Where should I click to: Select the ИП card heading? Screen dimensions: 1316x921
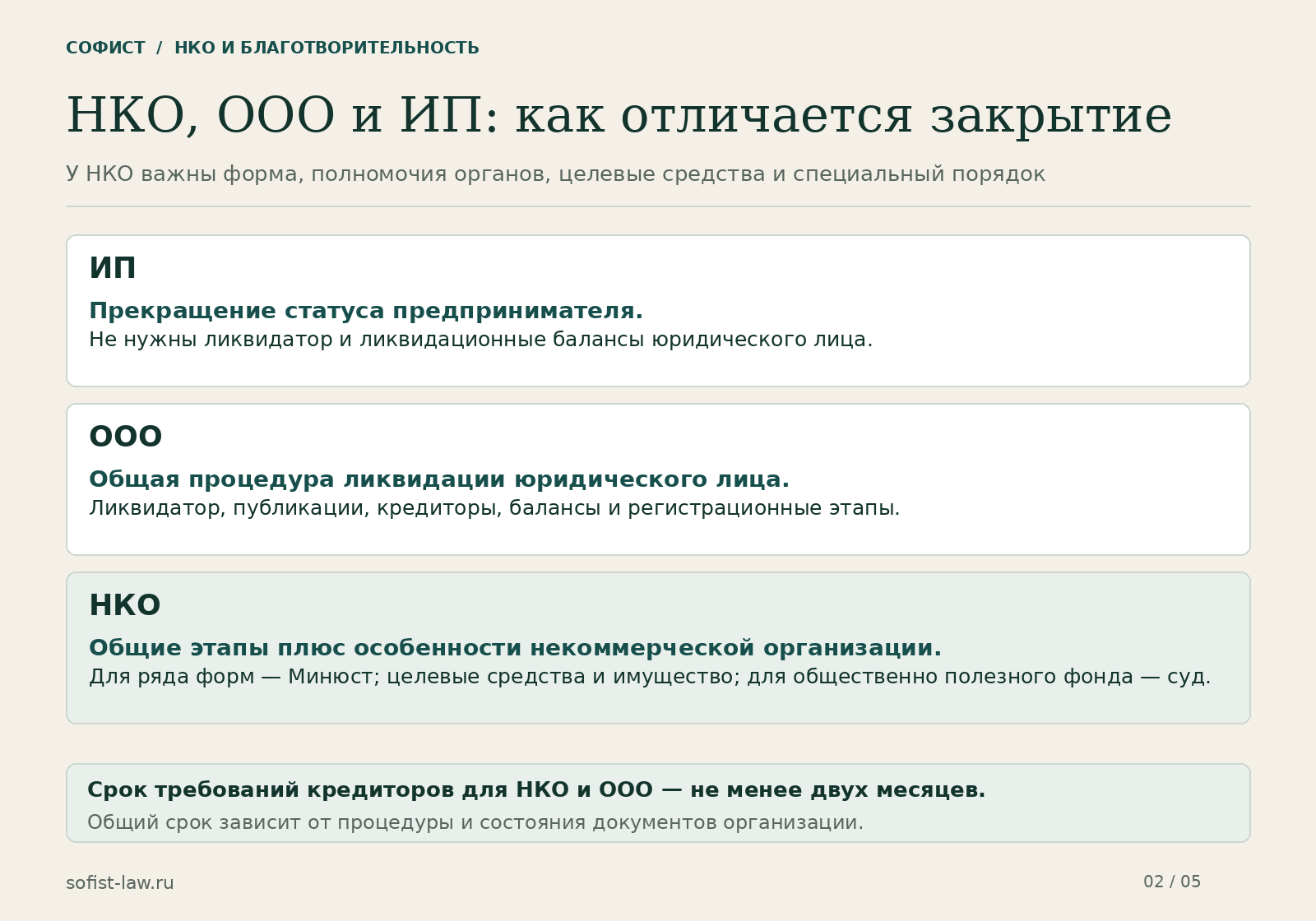click(113, 269)
